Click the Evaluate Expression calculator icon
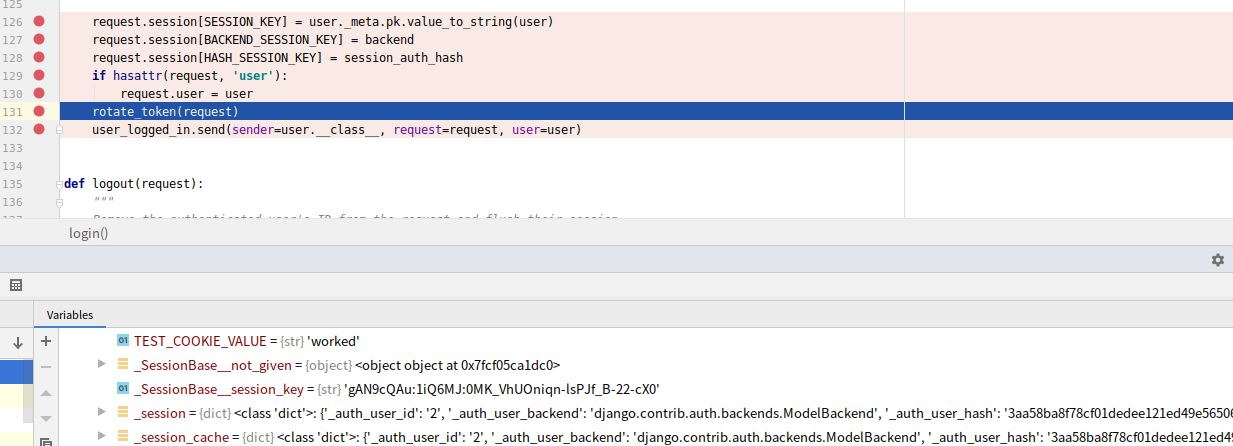1233x446 pixels. point(16,286)
